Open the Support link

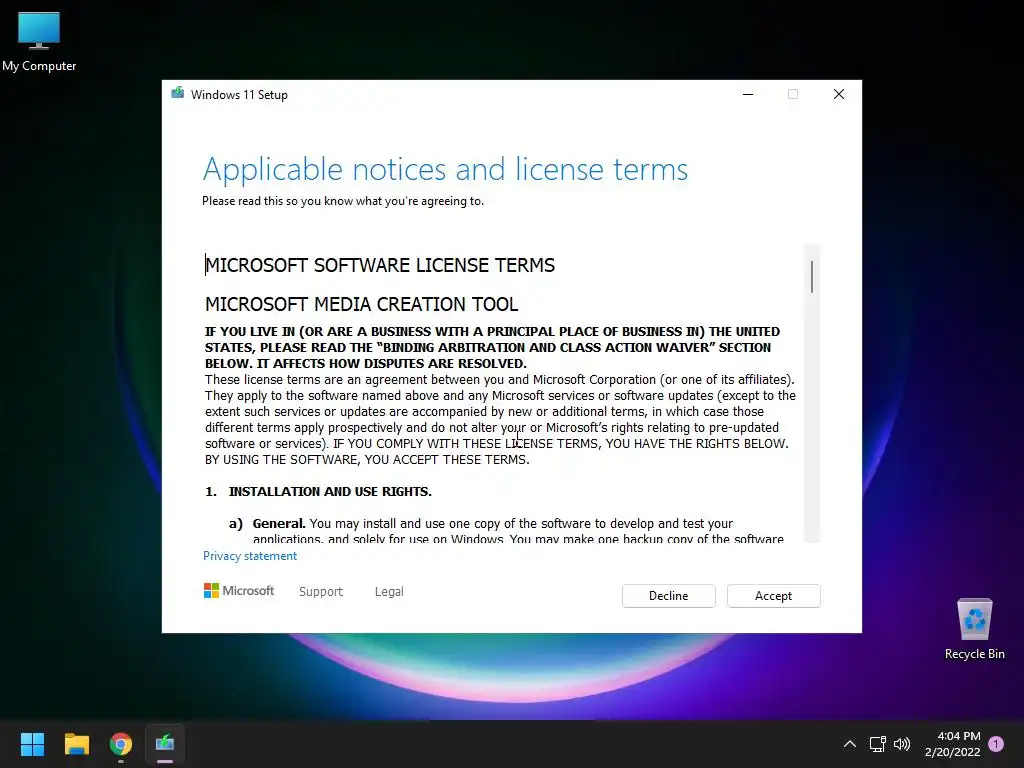[321, 592]
